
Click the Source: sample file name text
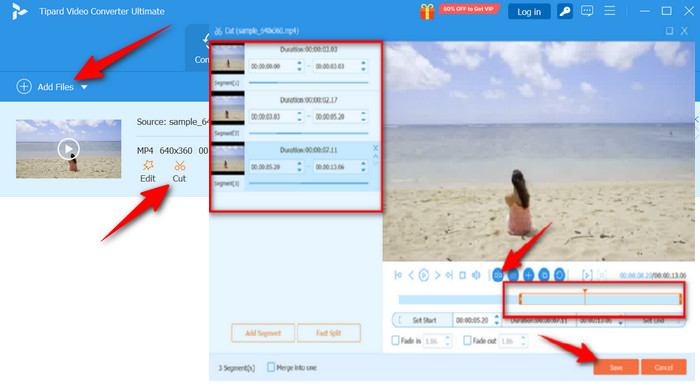point(173,121)
